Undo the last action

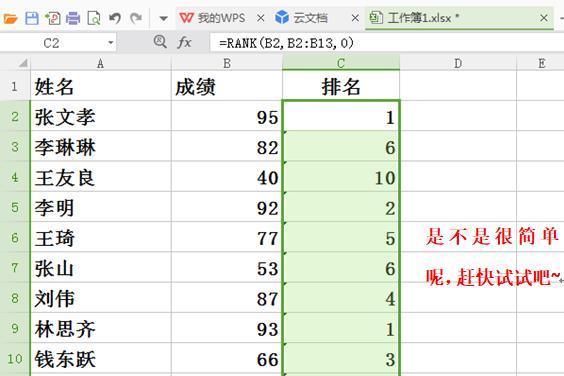[115, 18]
